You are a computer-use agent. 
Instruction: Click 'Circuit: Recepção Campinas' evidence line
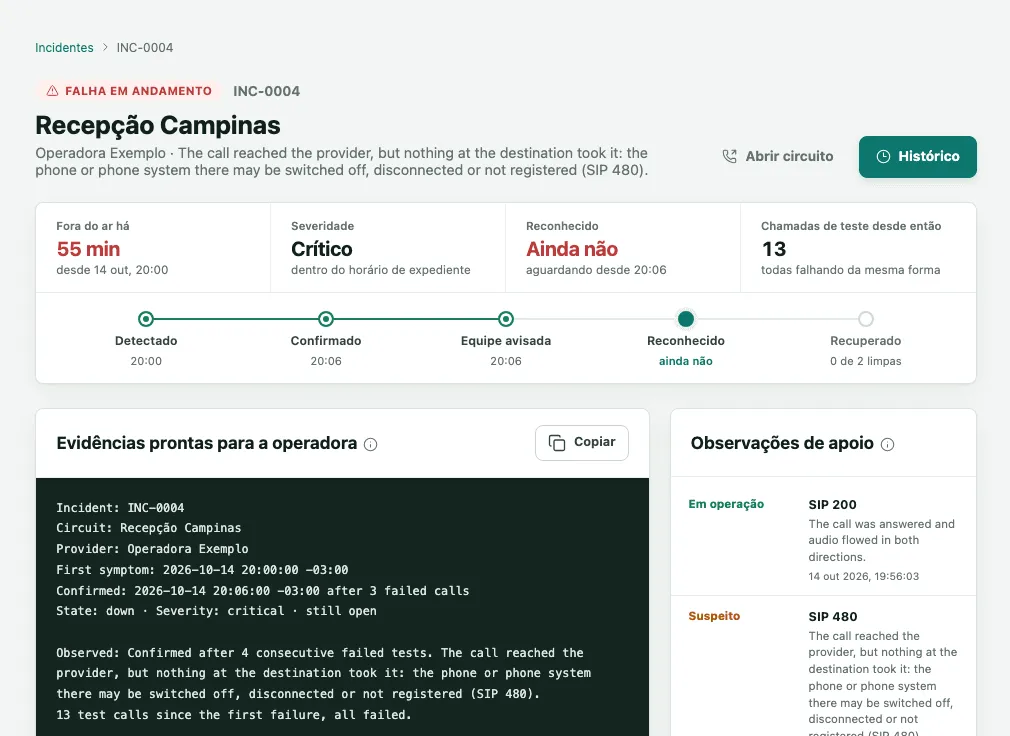point(149,528)
